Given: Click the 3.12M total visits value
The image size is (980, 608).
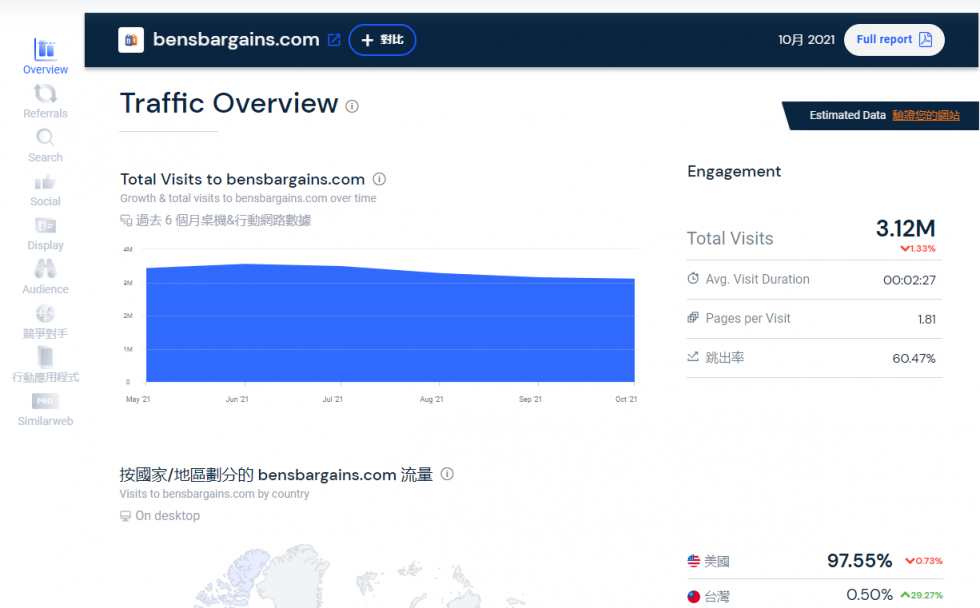Looking at the screenshot, I should tap(905, 229).
